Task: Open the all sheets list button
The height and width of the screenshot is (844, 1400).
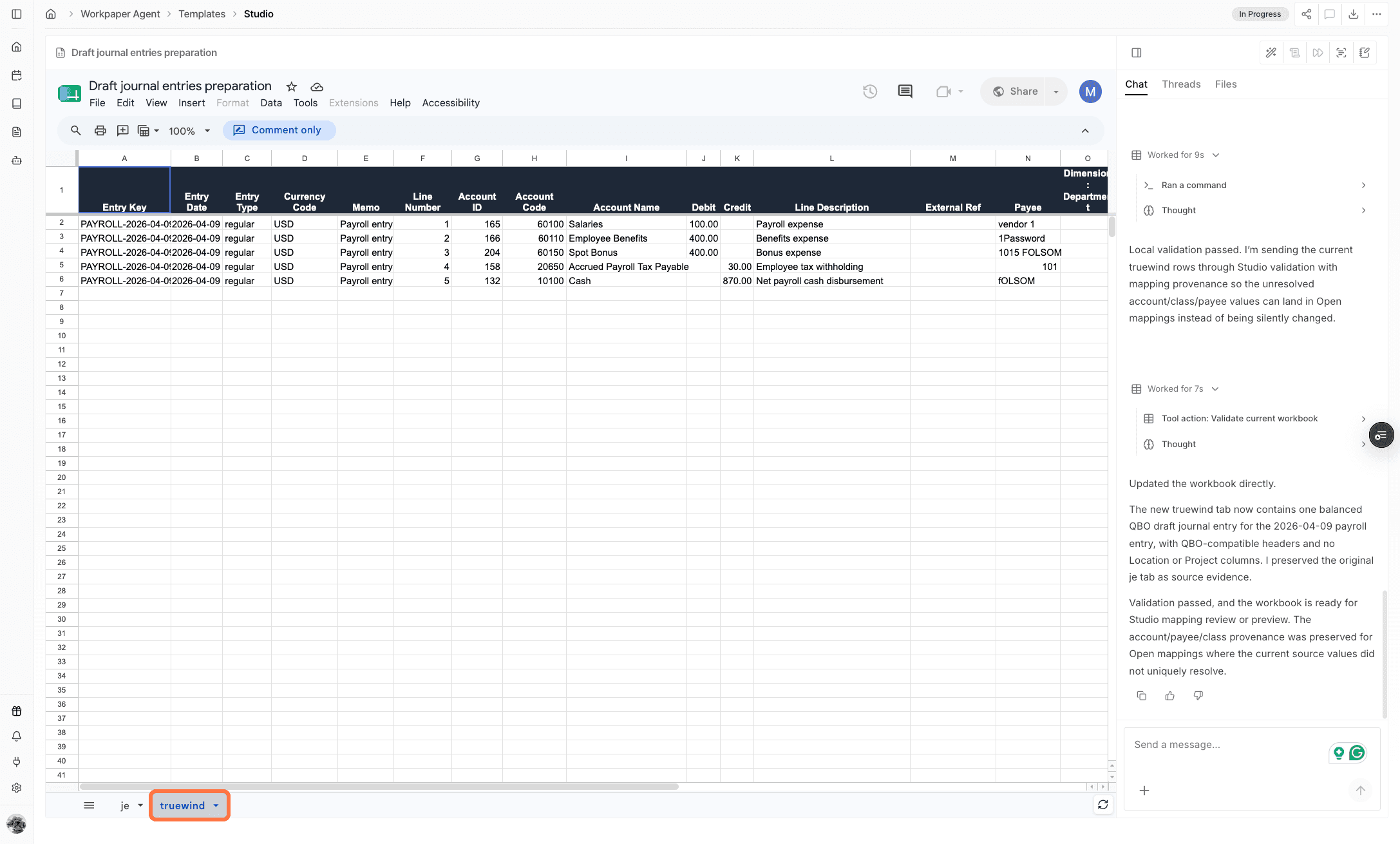Action: point(89,805)
